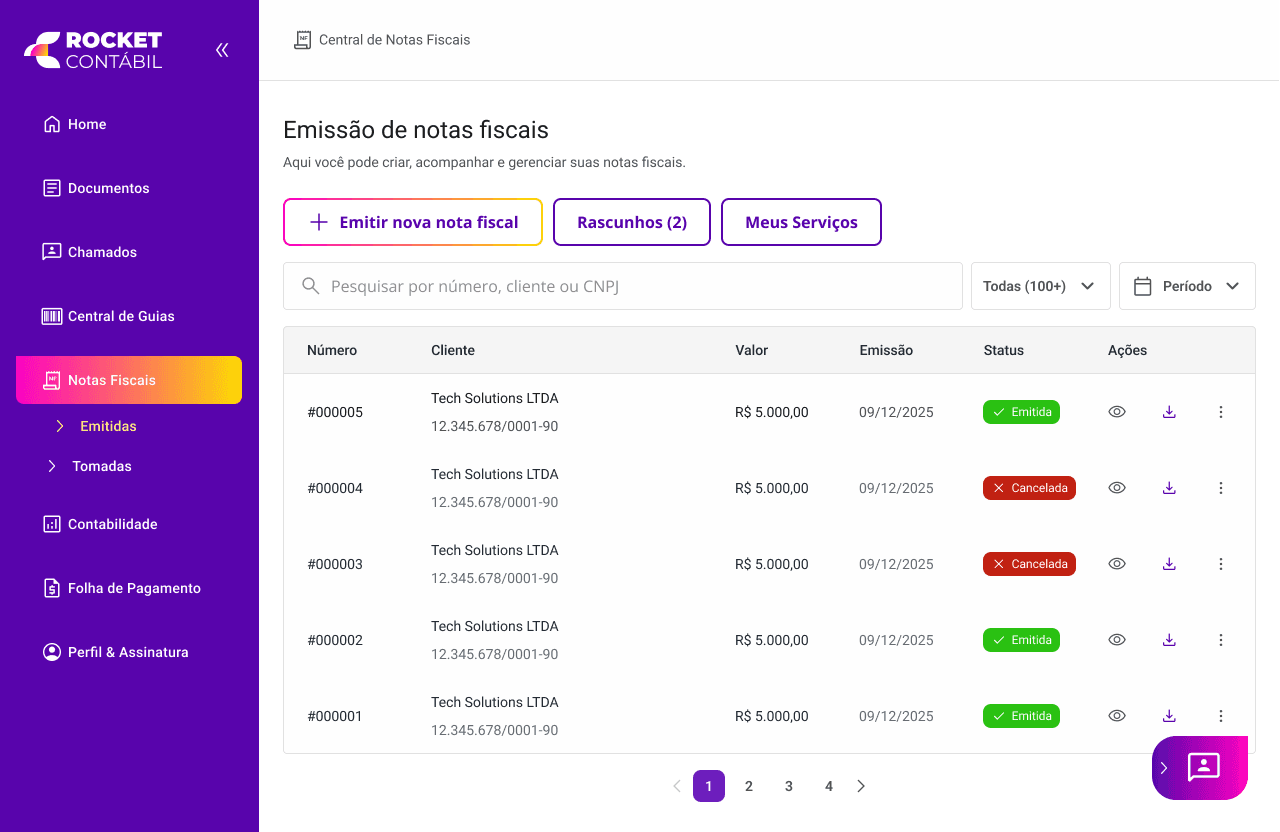The image size is (1280, 832).
Task: Download invoice #000001
Action: point(1169,716)
